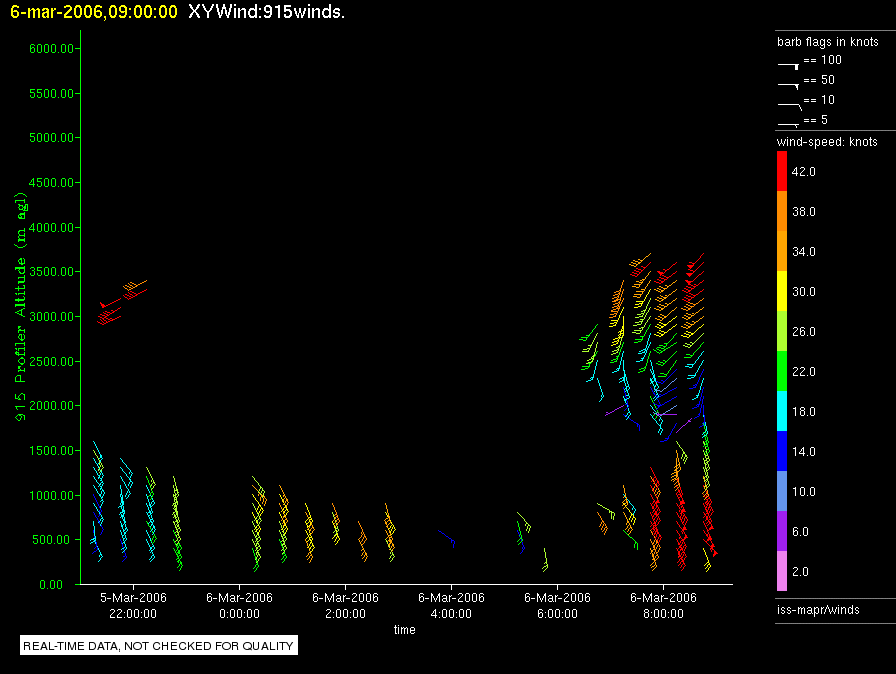The height and width of the screenshot is (674, 896).
Task: Select the pink 2.0 knots color band
Action: pyautogui.click(x=782, y=572)
